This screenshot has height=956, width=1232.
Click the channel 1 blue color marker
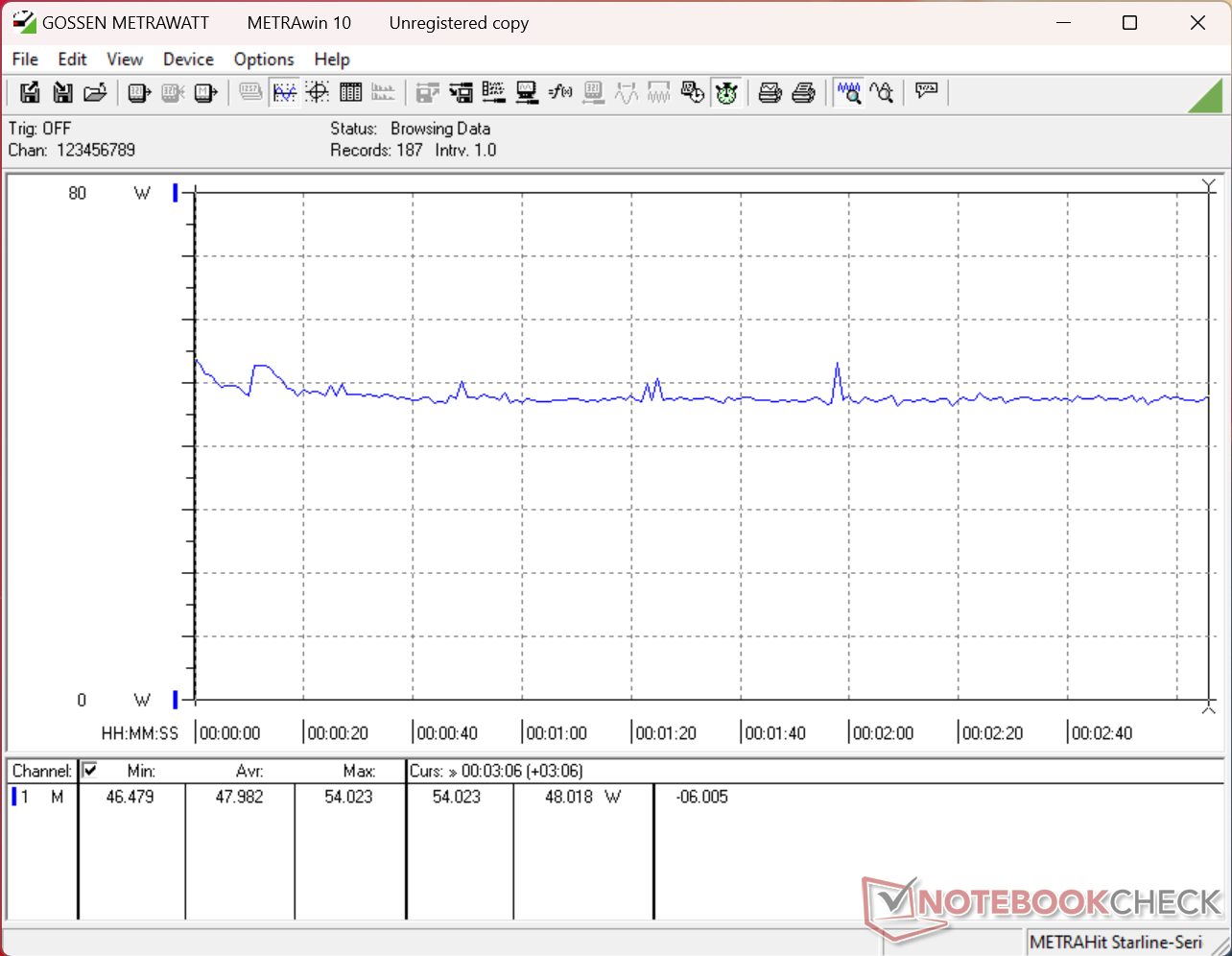pyautogui.click(x=14, y=797)
